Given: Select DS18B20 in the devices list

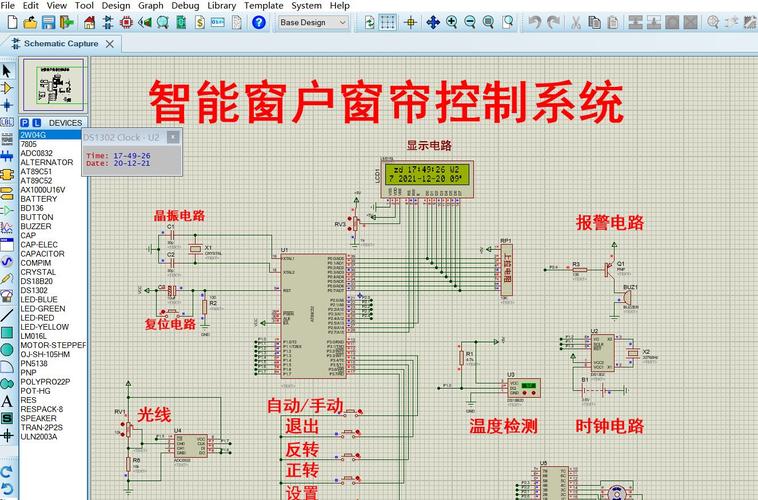Looking at the screenshot, I should pyautogui.click(x=37, y=281).
